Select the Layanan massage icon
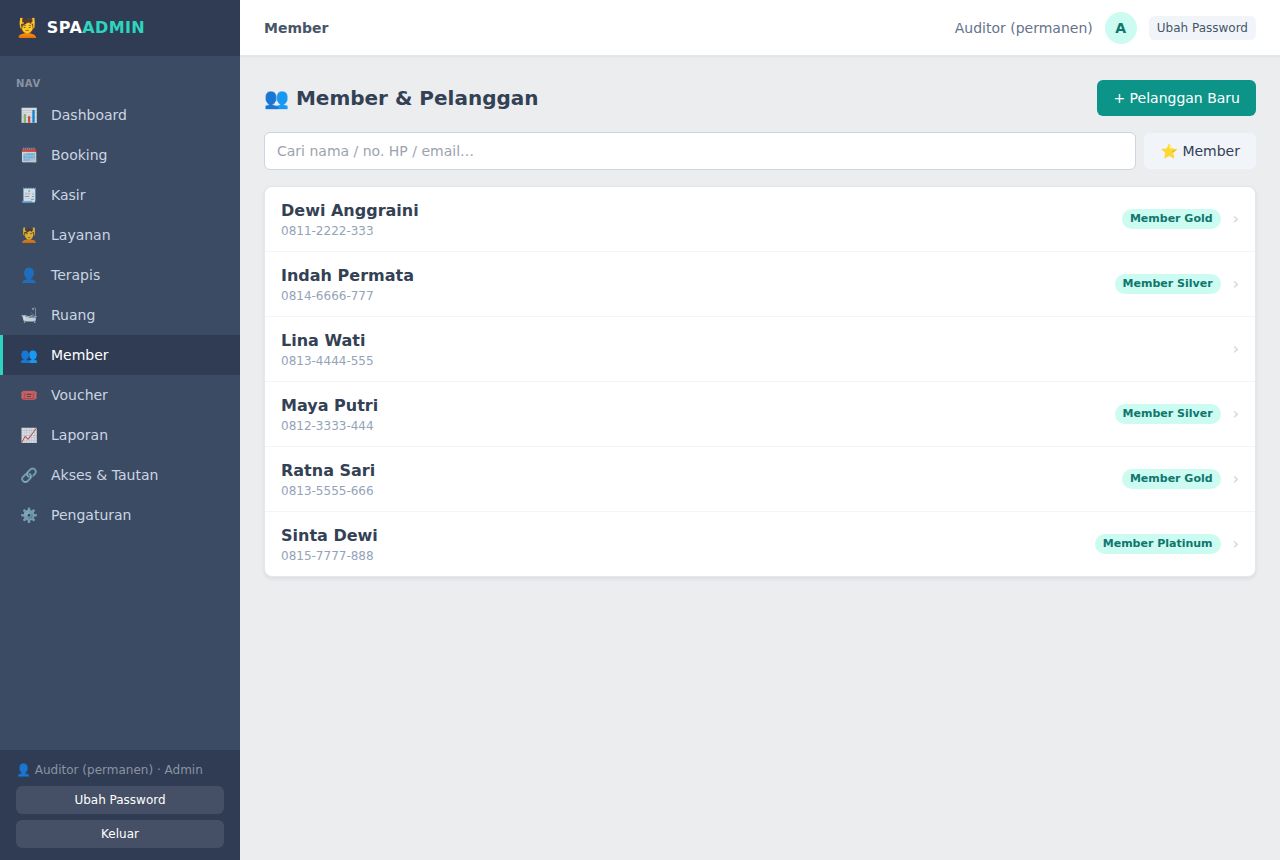The width and height of the screenshot is (1280, 860). [29, 235]
